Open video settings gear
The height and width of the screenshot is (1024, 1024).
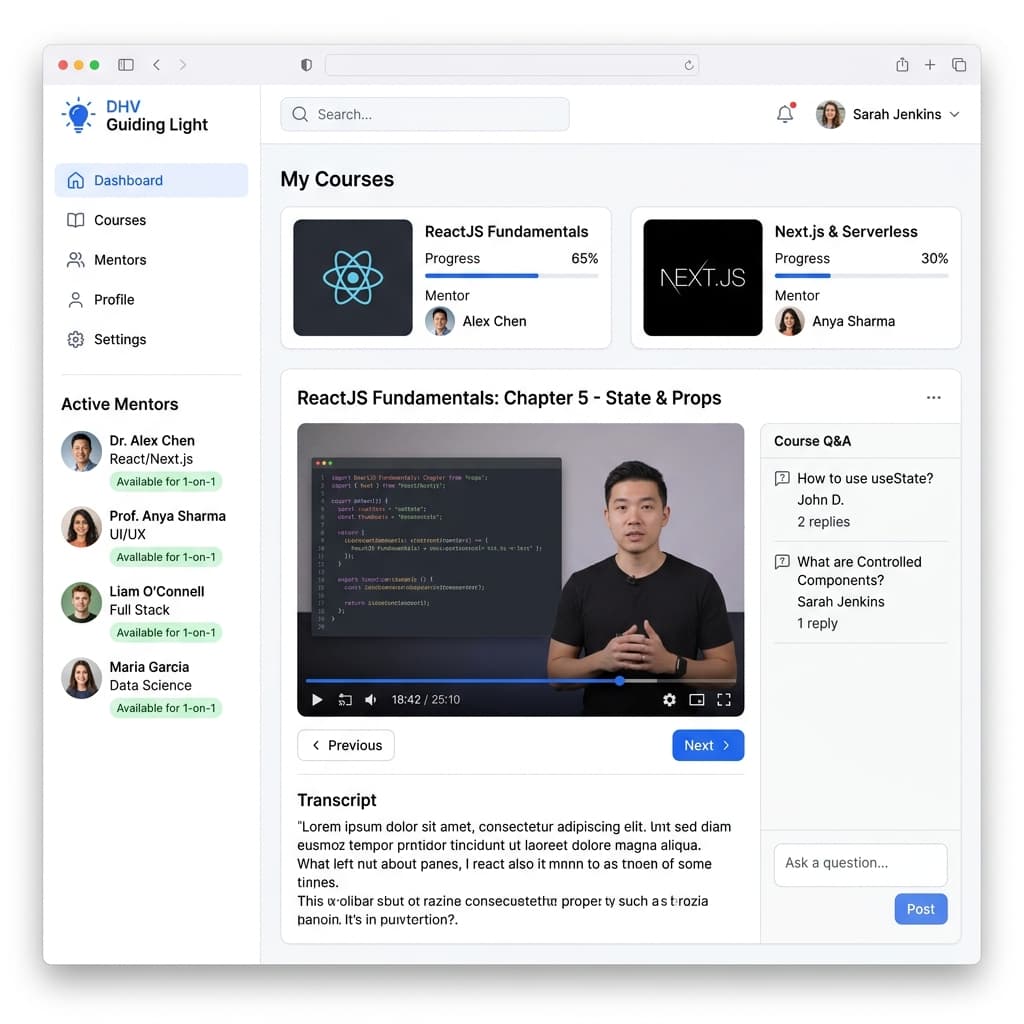tap(669, 699)
